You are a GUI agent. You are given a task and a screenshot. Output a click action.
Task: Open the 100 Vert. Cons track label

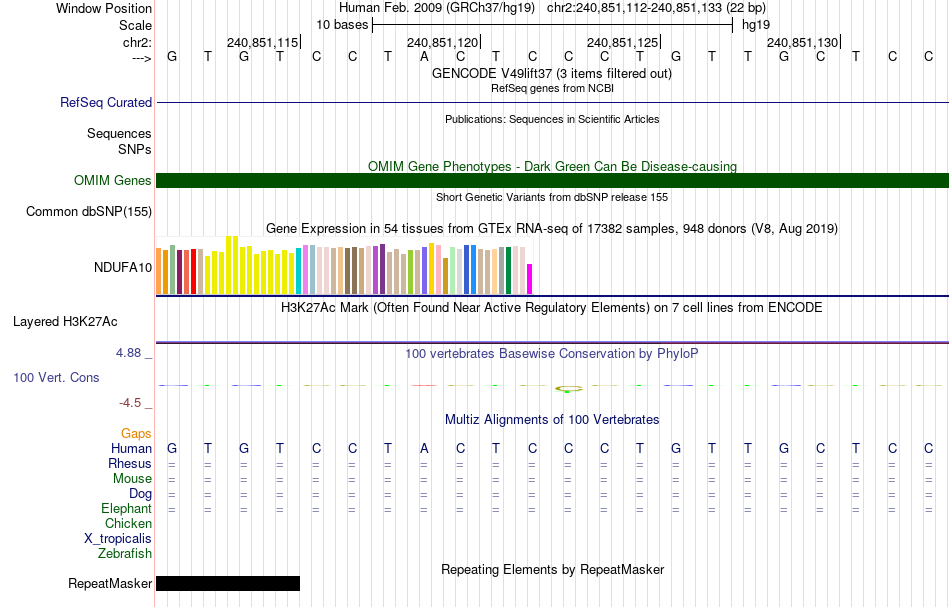coord(56,377)
